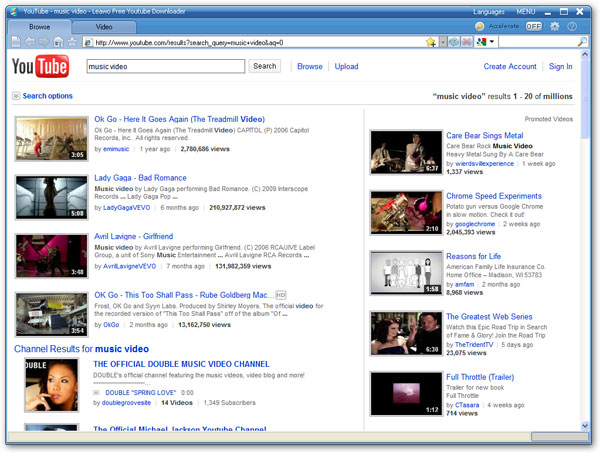Open wierdsvillexperience channel link
600x453 pixels.
tap(484, 163)
